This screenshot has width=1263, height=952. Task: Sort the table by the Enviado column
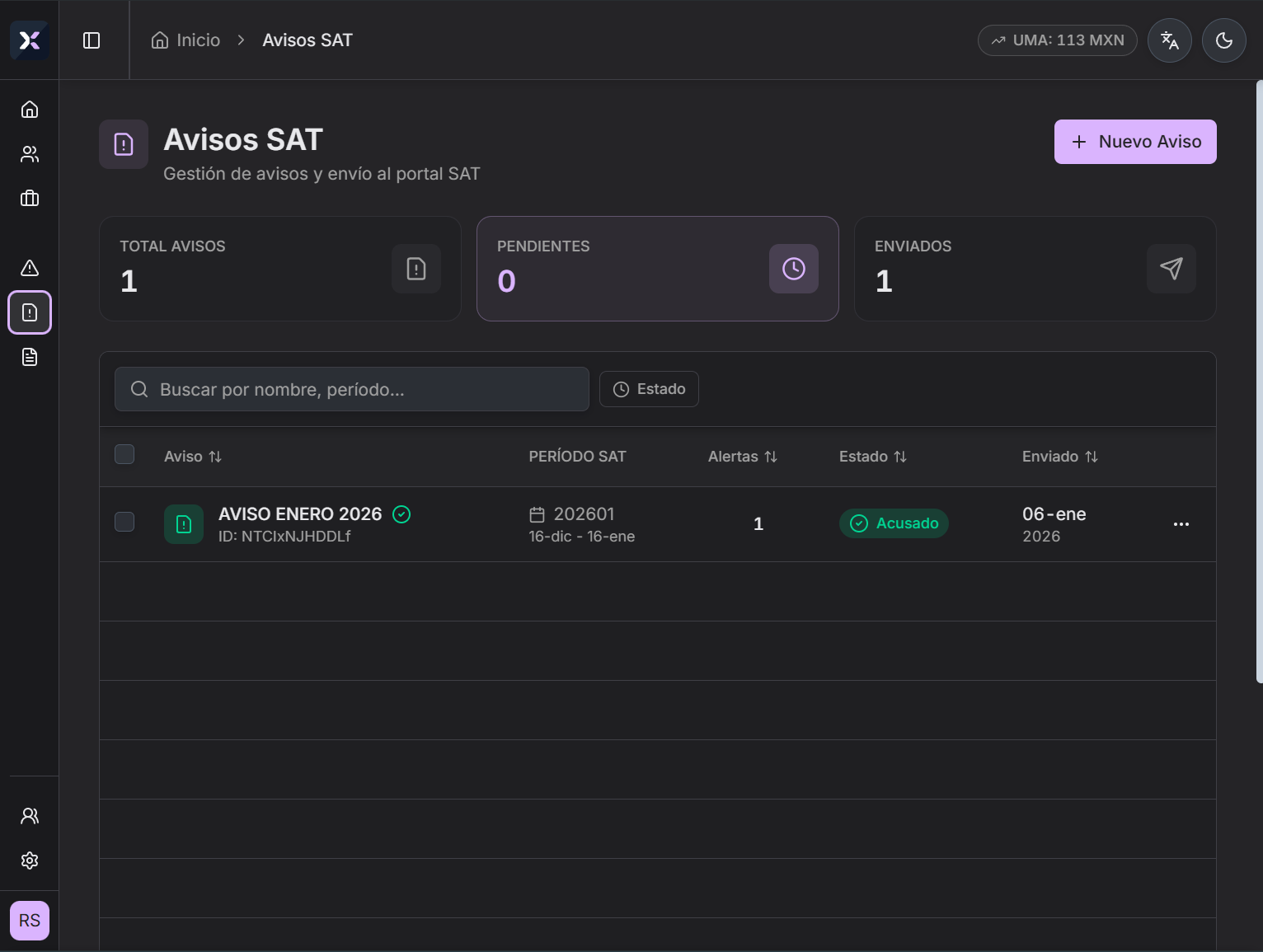1059,457
